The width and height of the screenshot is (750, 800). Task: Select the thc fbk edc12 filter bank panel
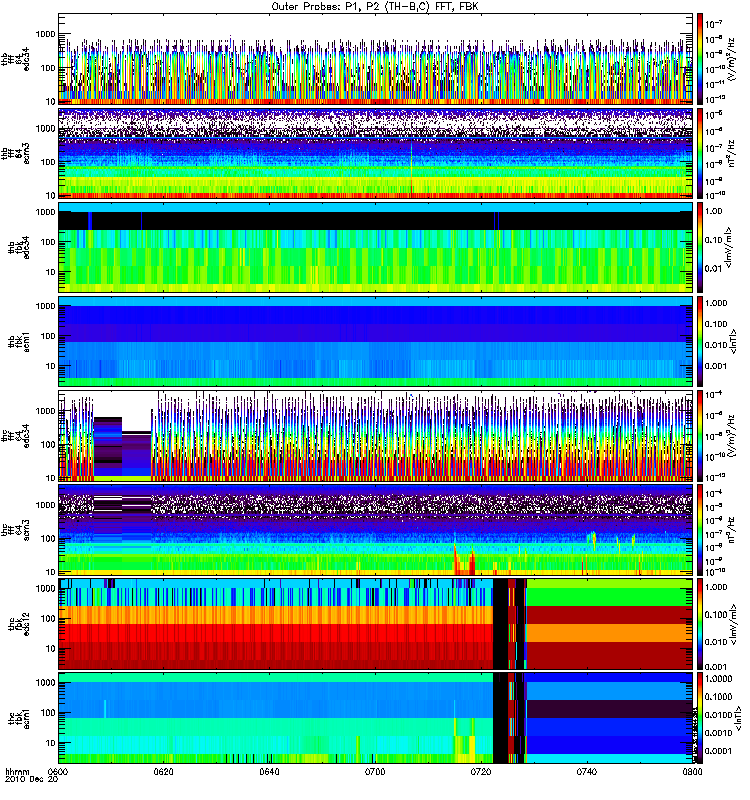pos(375,624)
